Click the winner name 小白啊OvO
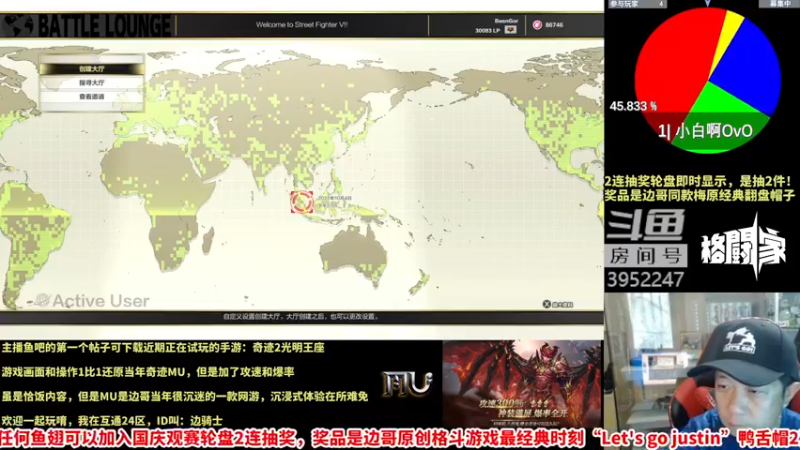The height and width of the screenshot is (450, 800). click(713, 131)
